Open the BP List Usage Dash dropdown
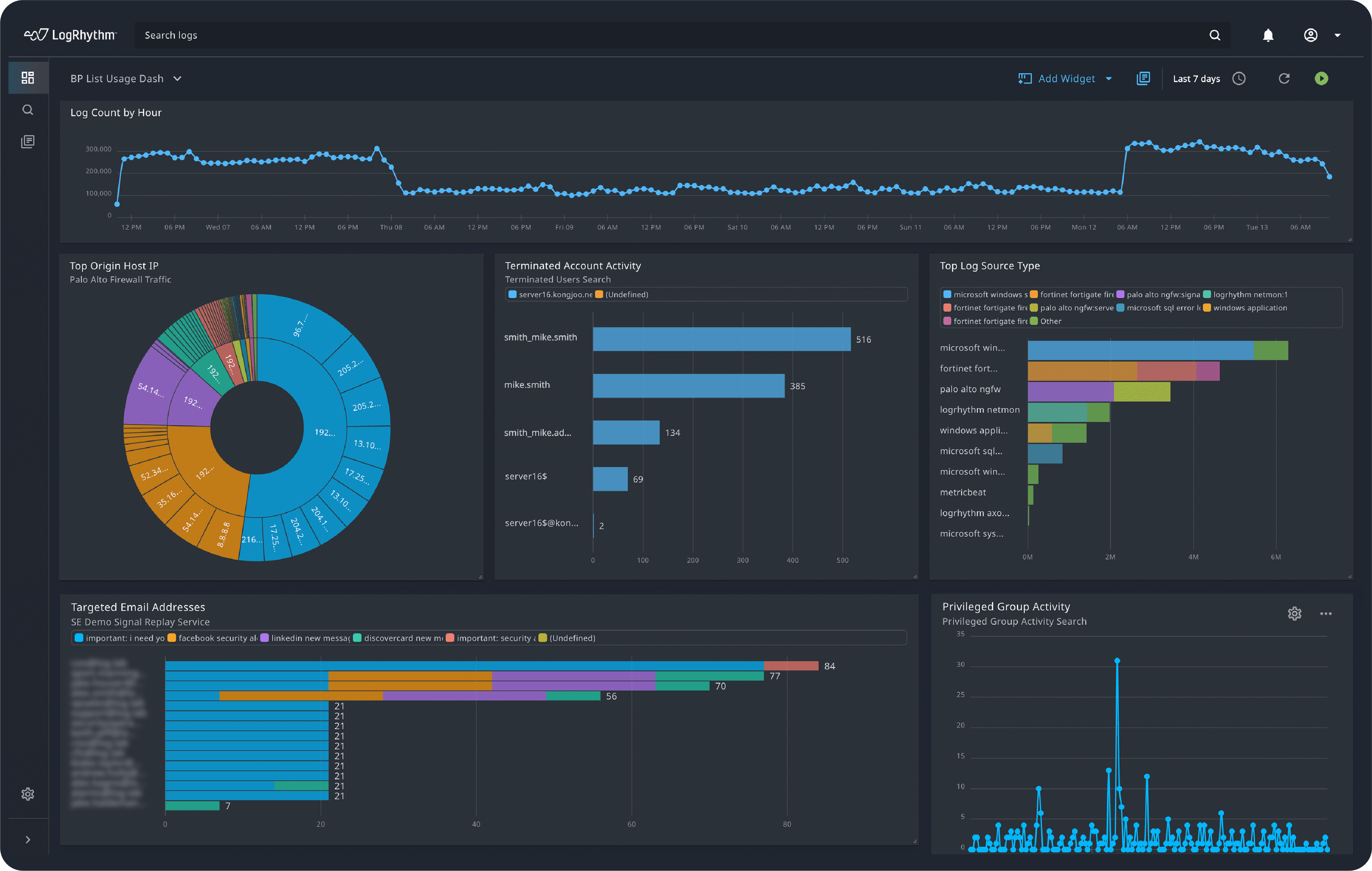 click(127, 78)
